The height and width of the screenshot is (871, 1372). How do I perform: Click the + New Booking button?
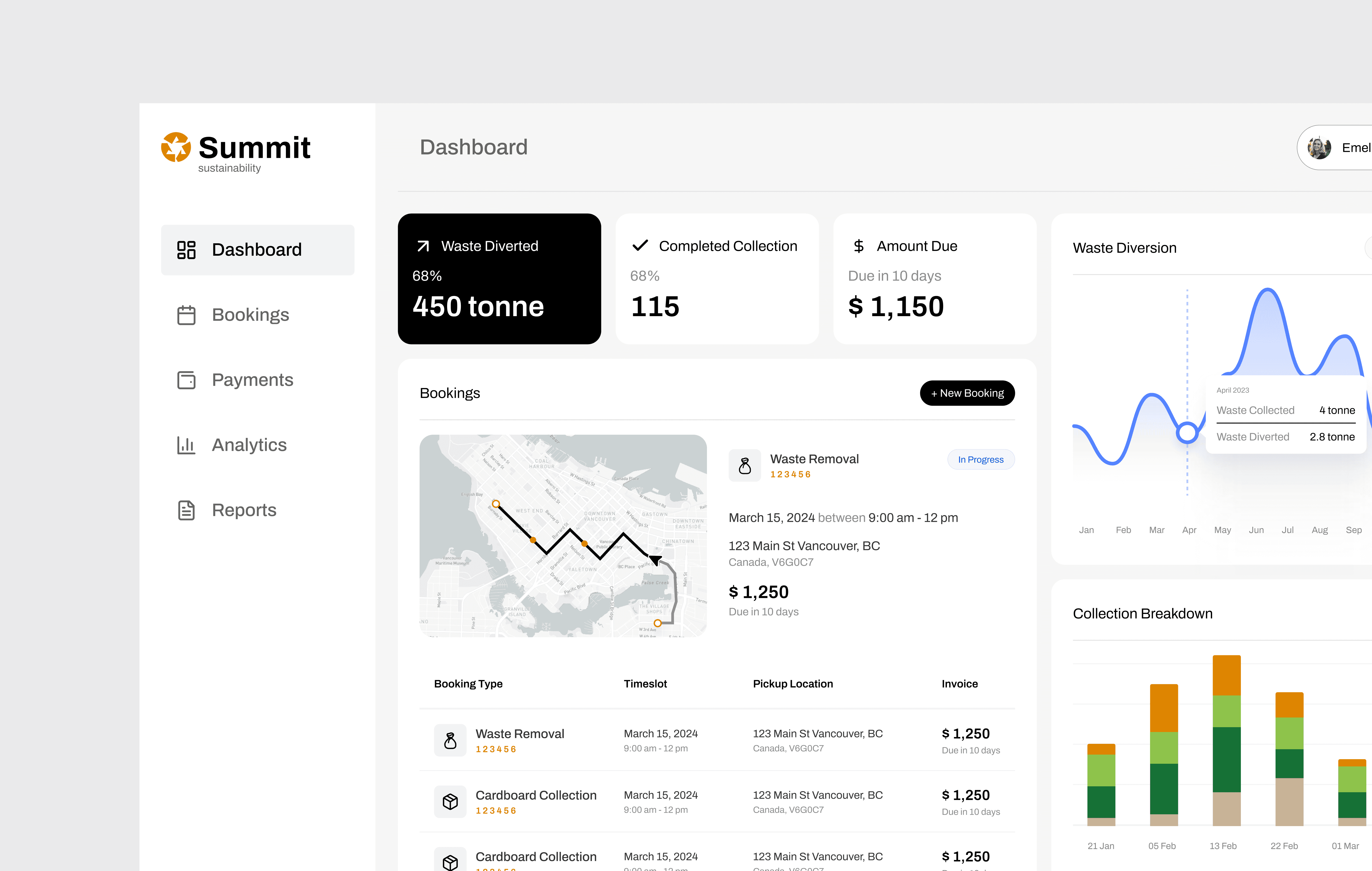pos(967,393)
